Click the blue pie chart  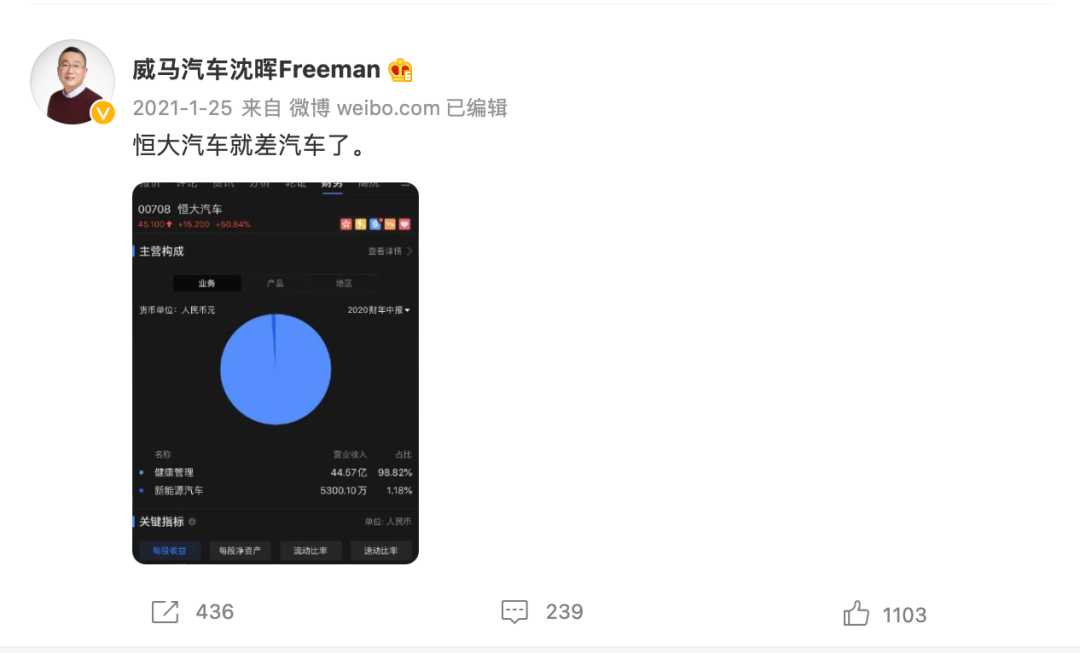pos(276,369)
